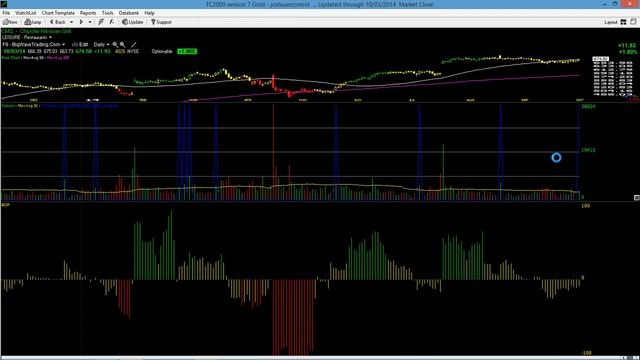Open the Layout grid icon
The width and height of the screenshot is (640, 360).
pyautogui.click(x=623, y=22)
